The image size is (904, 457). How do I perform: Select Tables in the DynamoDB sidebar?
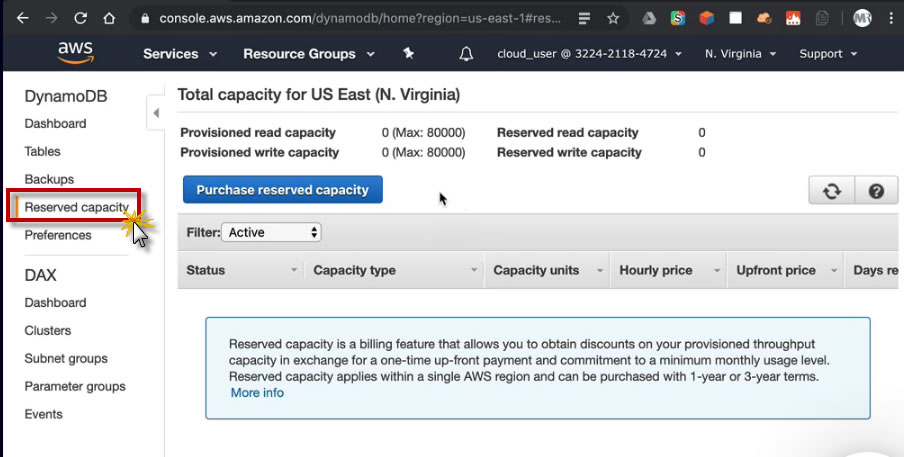(x=43, y=152)
